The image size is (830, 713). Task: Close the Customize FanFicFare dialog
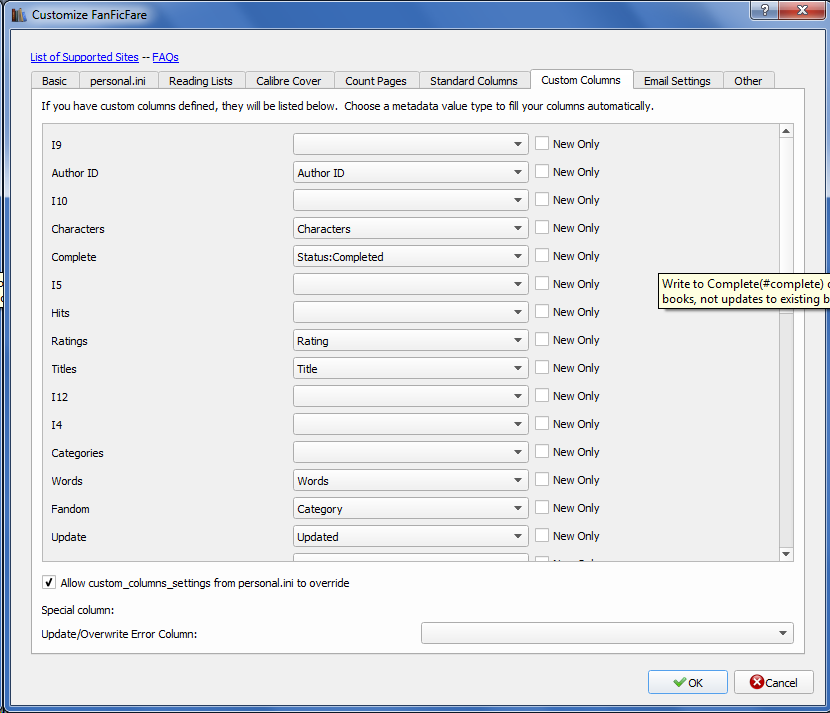802,10
